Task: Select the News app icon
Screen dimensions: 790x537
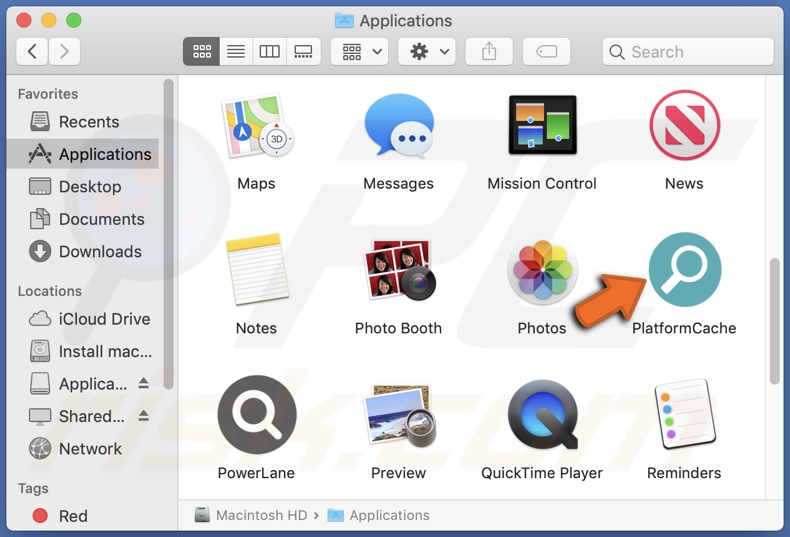Action: [x=684, y=125]
